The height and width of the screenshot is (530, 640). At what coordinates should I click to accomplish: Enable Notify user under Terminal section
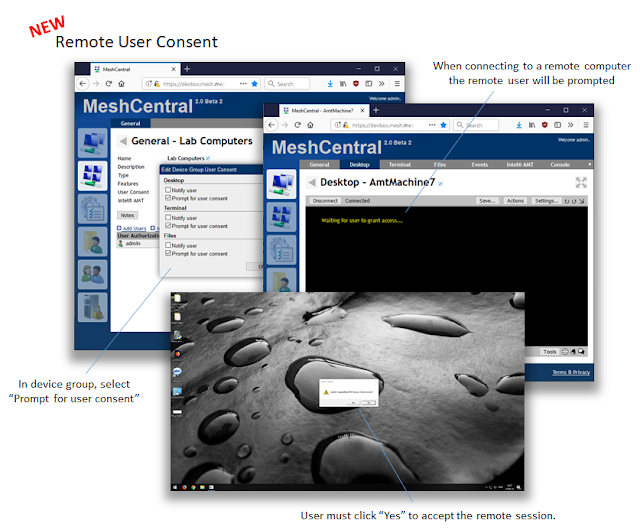[168, 218]
